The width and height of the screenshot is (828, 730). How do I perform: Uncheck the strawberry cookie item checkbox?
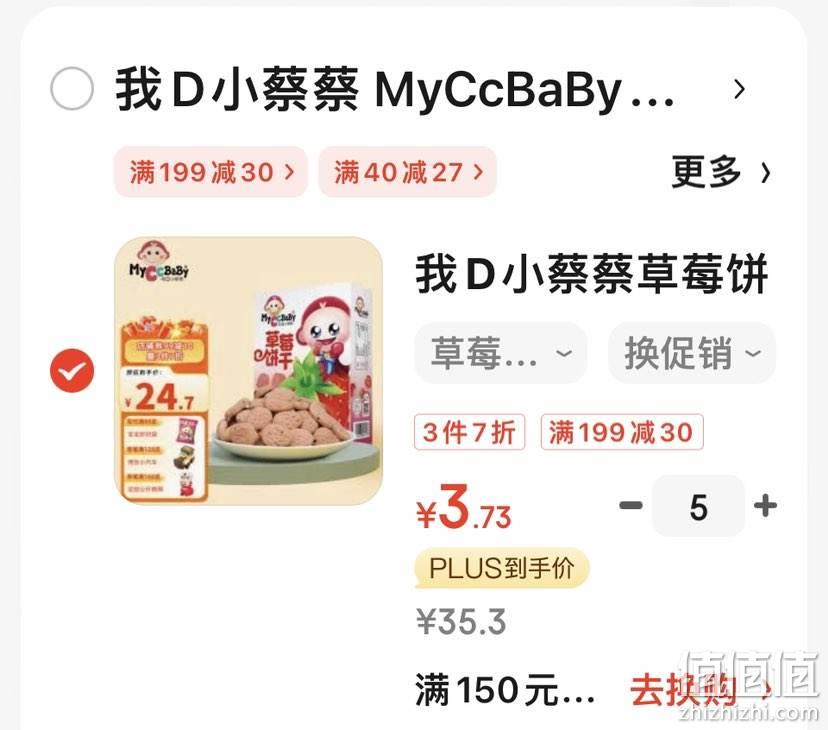click(x=72, y=371)
